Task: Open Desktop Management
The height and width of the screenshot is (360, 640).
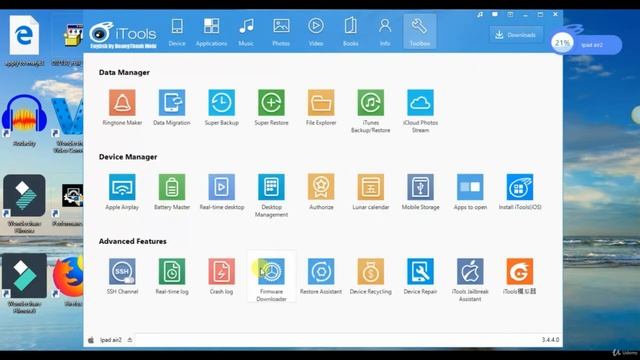Action: tap(271, 187)
